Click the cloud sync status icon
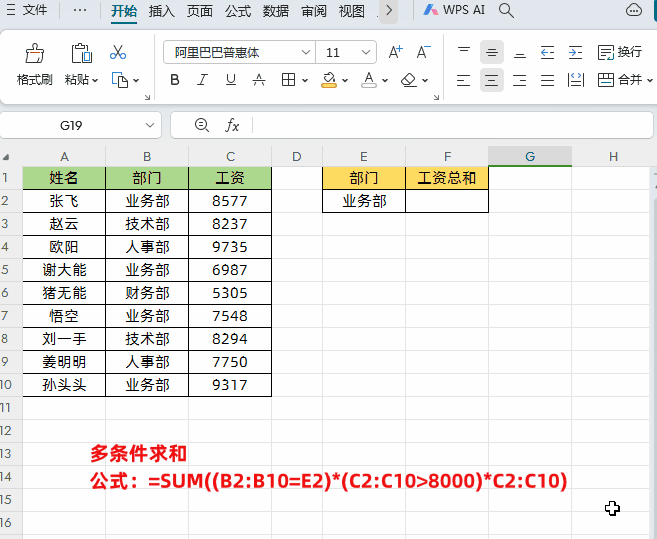Viewport: 657px width, 539px height. (634, 10)
